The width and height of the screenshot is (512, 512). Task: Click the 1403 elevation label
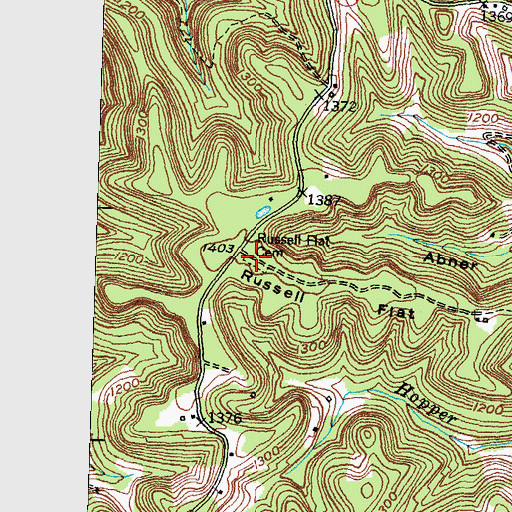click(x=218, y=248)
